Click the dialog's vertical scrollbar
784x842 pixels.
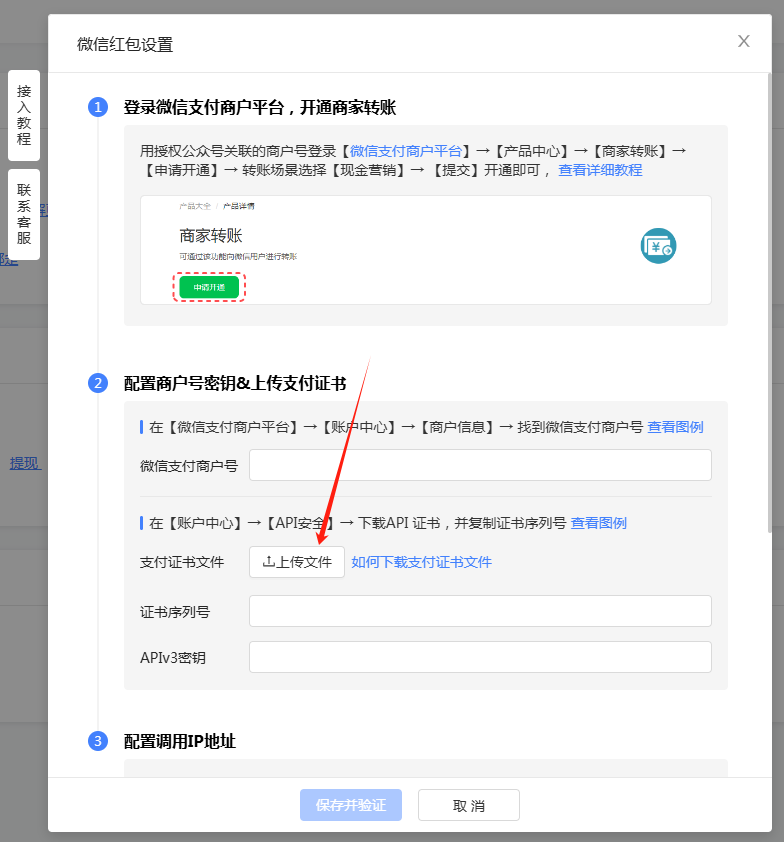(x=770, y=303)
